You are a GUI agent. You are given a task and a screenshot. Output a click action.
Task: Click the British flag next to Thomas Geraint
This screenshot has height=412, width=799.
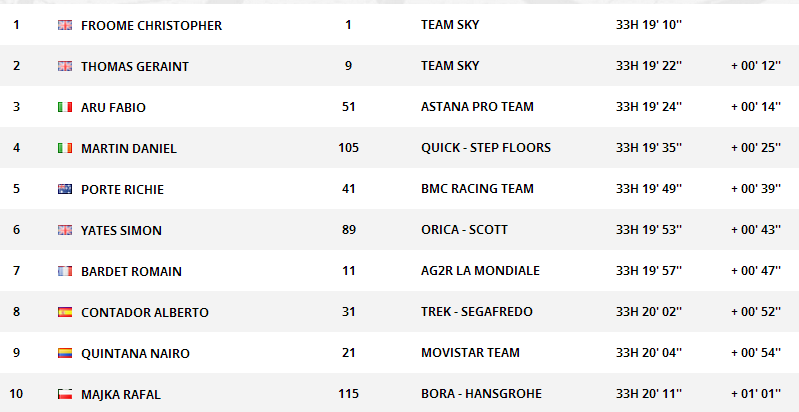pos(65,66)
